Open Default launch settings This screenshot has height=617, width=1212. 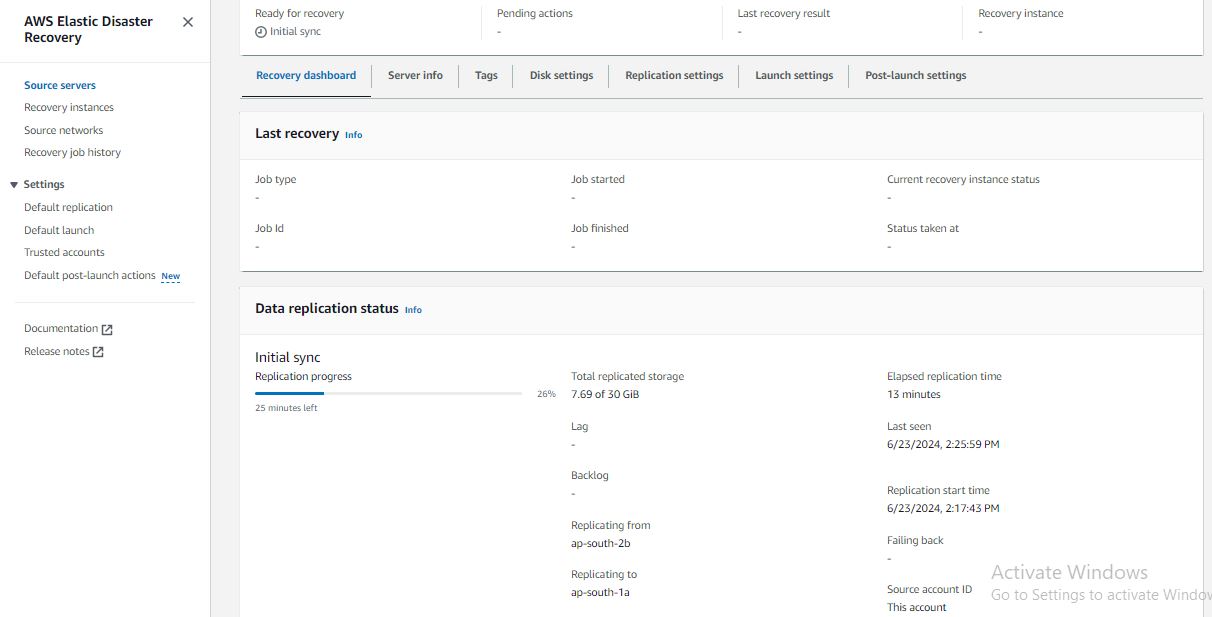[x=59, y=230]
